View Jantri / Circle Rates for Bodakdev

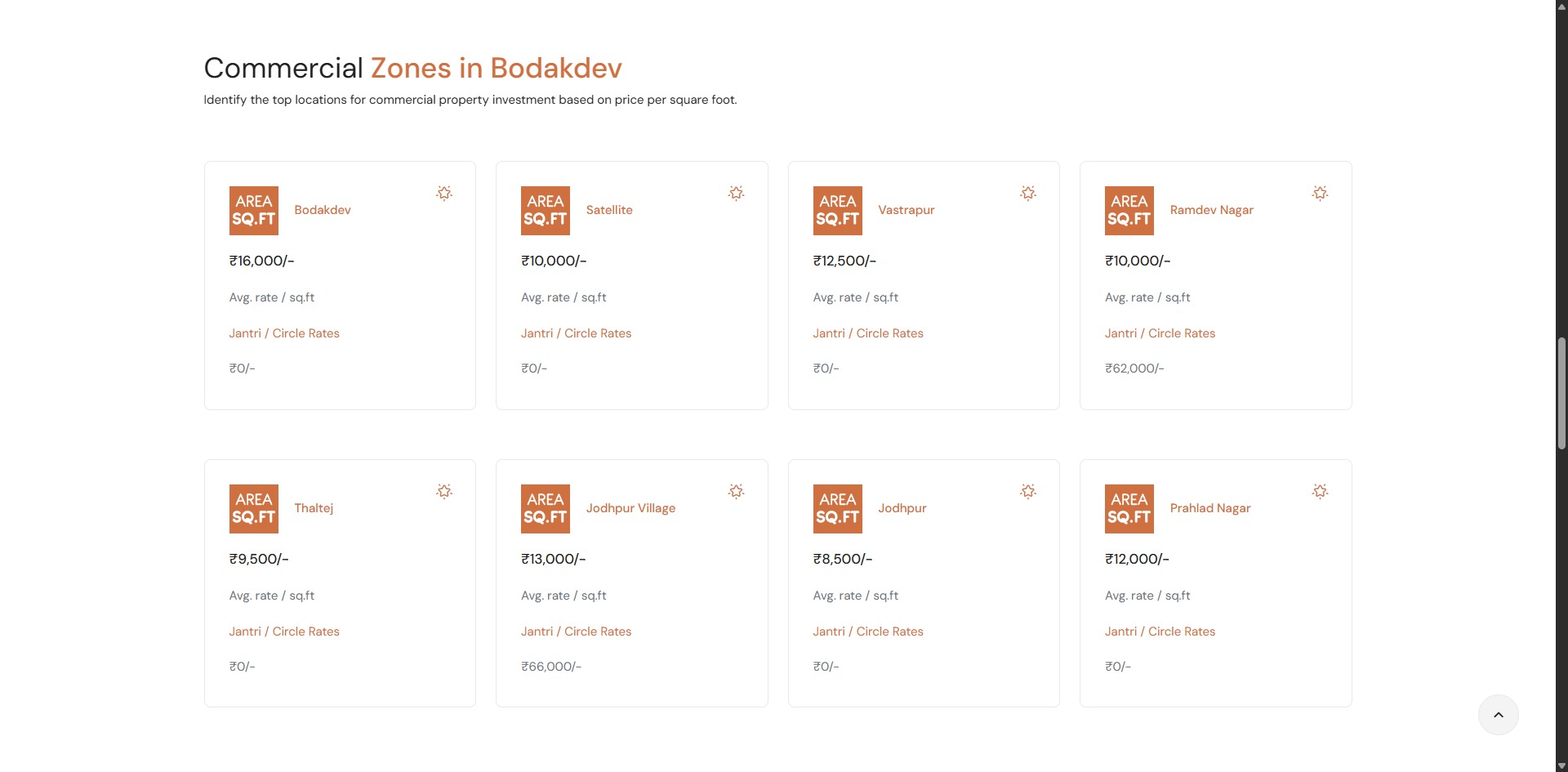point(284,333)
